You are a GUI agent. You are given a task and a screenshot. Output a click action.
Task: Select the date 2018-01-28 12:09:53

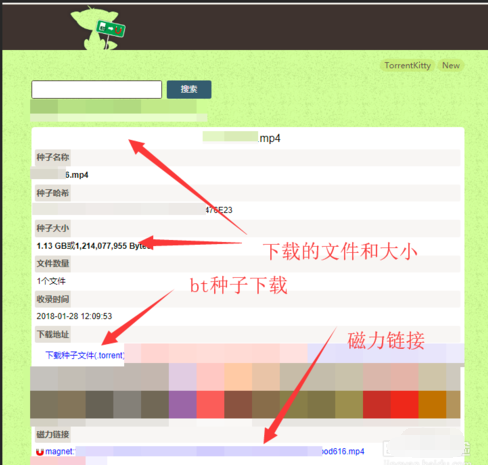[74, 316]
